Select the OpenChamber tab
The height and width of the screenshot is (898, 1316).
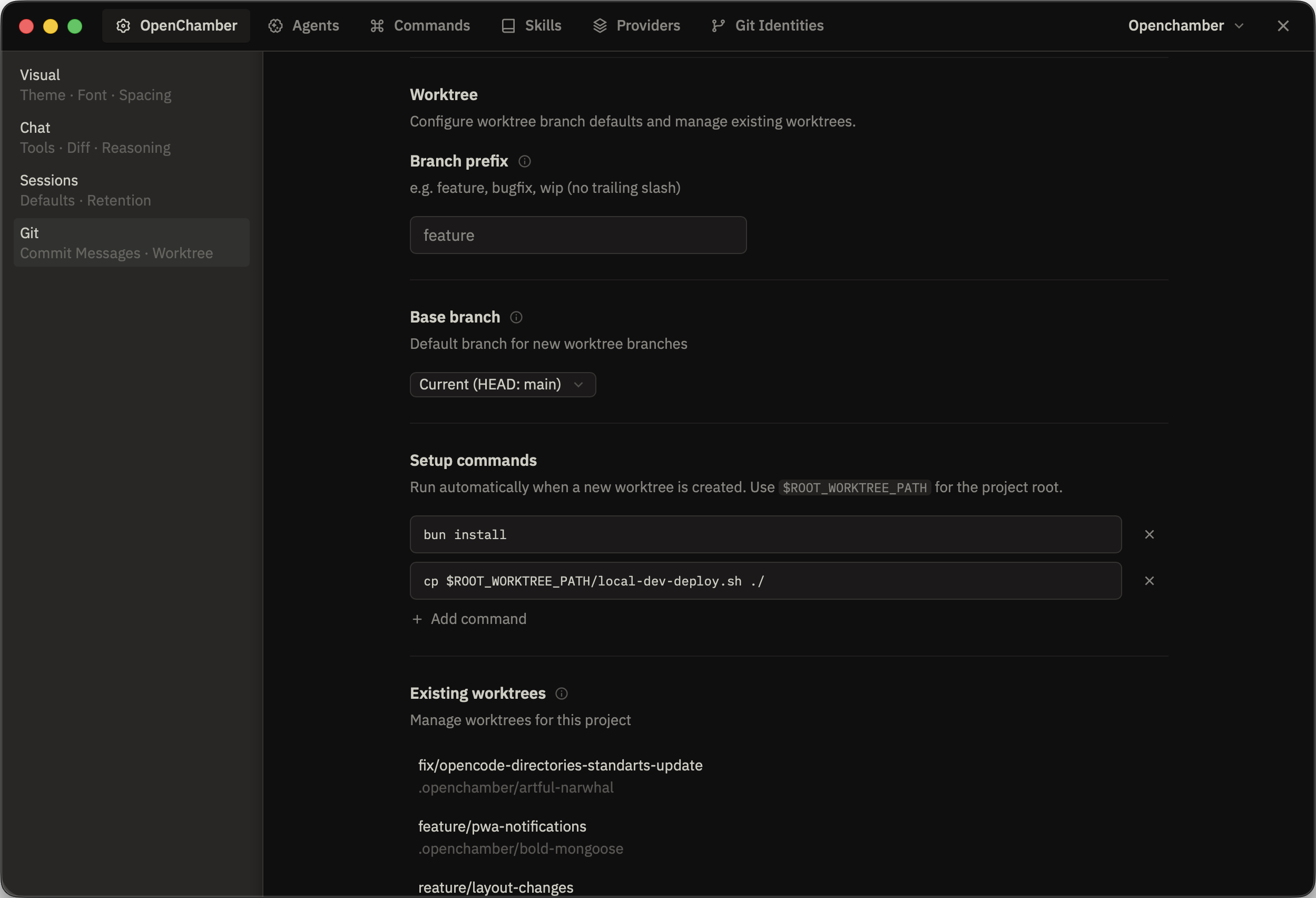point(176,26)
